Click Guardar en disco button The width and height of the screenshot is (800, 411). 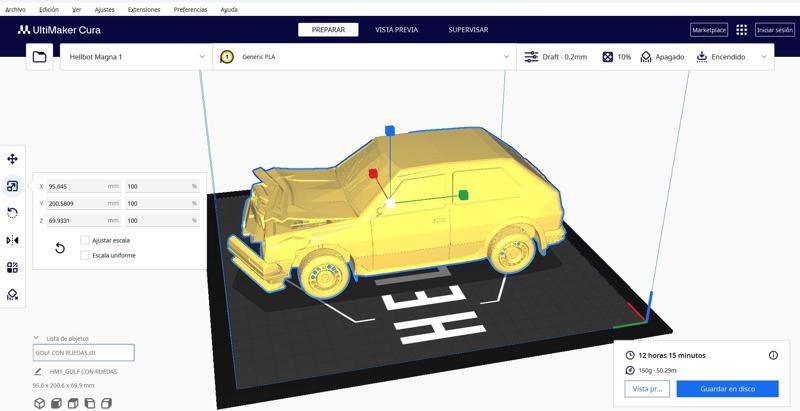click(728, 389)
